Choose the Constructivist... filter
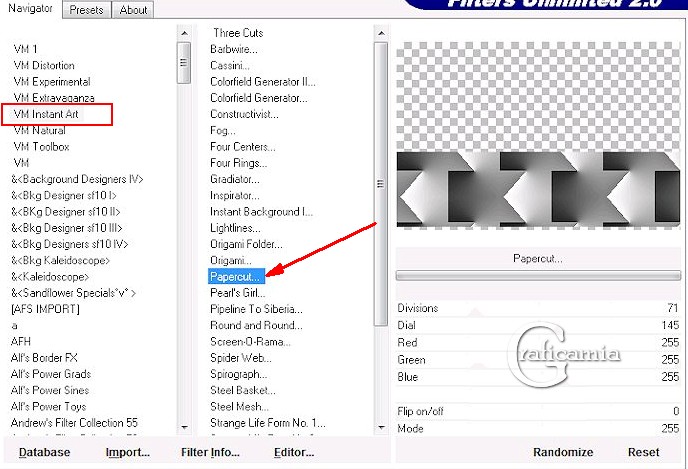The height and width of the screenshot is (469, 688). tap(244, 114)
